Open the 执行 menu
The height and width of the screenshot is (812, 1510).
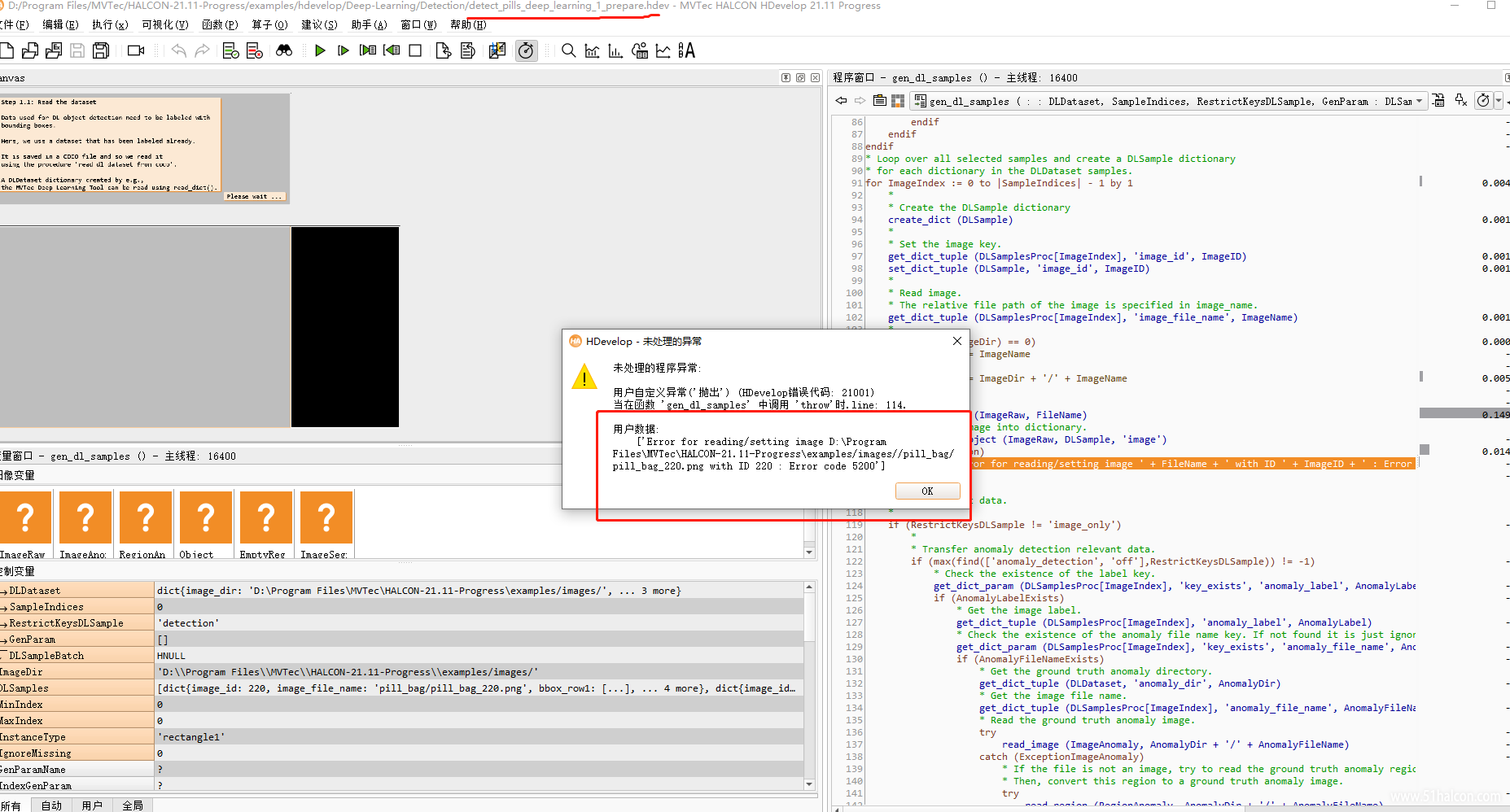tap(110, 24)
